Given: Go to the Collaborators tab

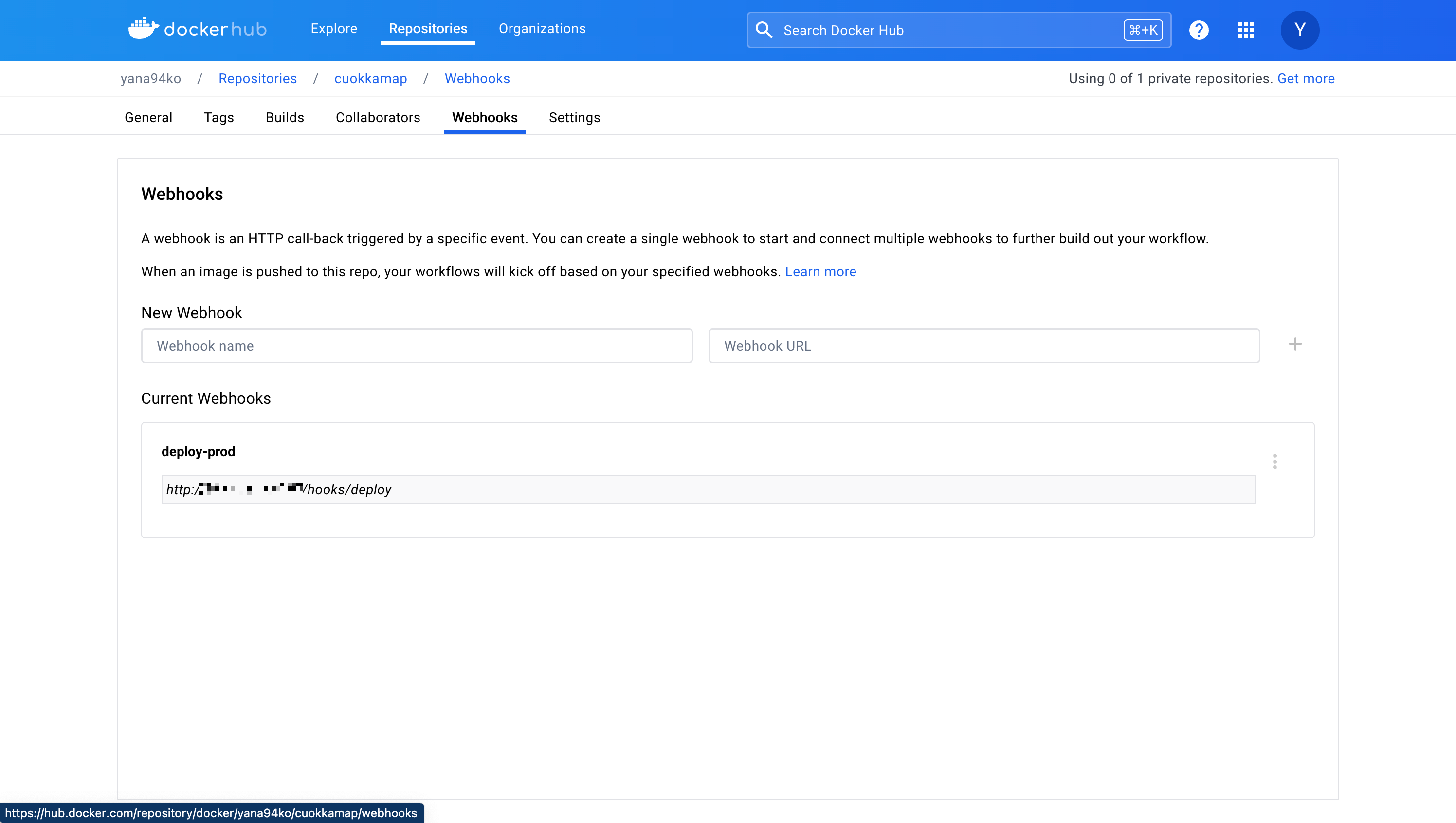Looking at the screenshot, I should pyautogui.click(x=378, y=118).
